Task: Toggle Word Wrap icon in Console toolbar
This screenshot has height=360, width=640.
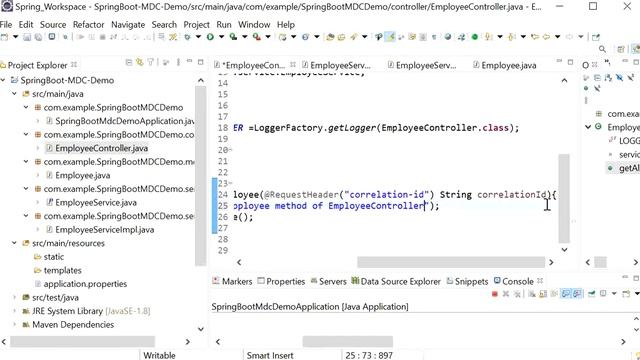Action: pyautogui.click(x=554, y=294)
